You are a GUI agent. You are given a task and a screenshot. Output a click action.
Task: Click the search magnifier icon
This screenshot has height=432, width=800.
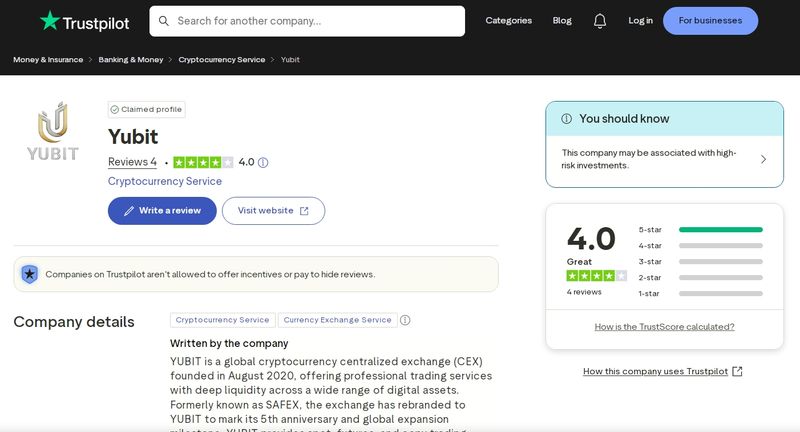[164, 21]
